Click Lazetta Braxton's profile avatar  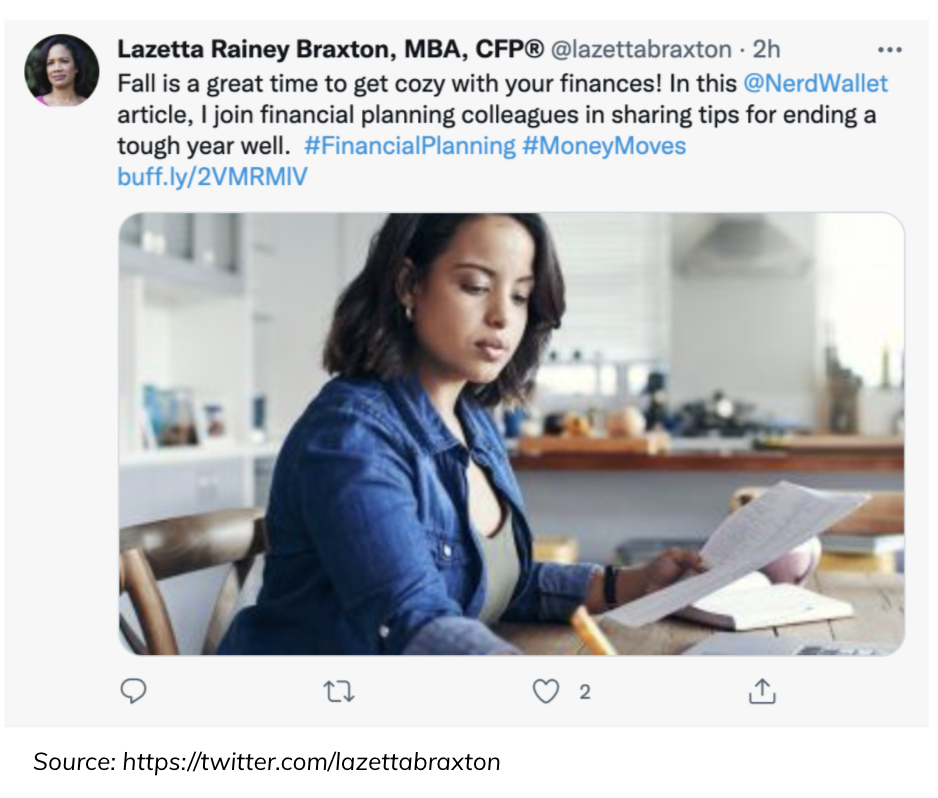(x=62, y=70)
